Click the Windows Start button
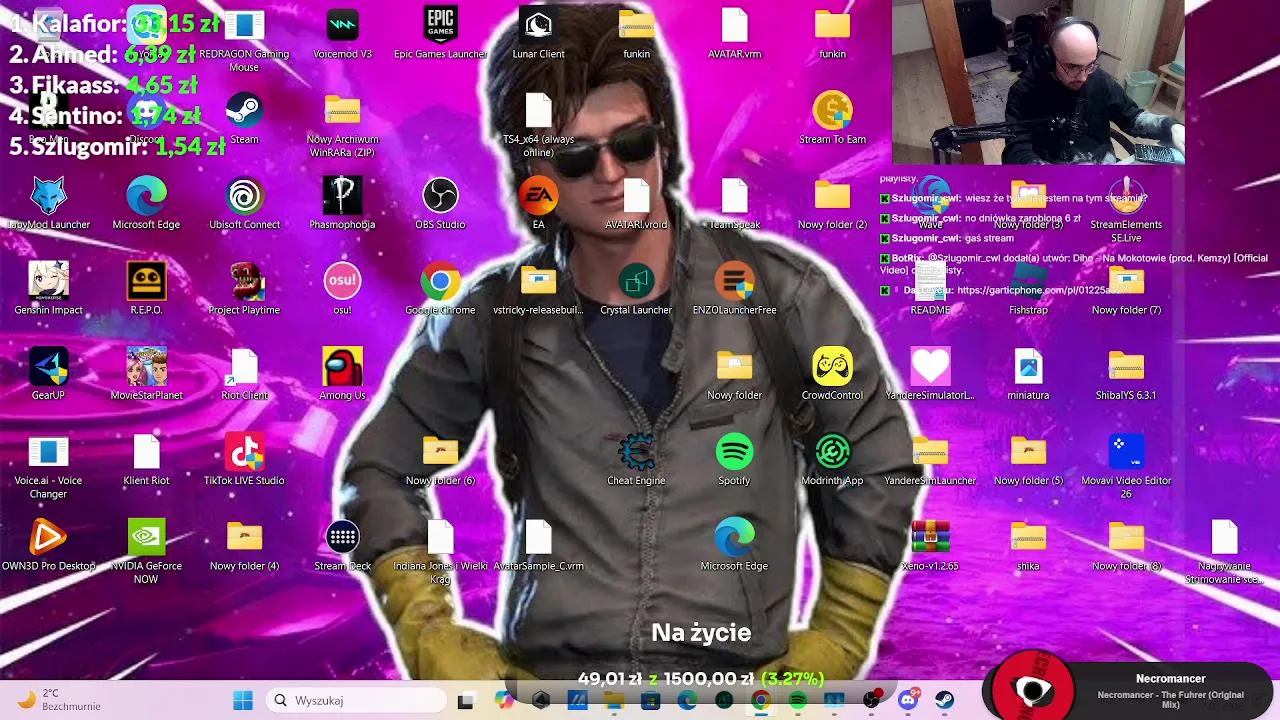The image size is (1280, 720). pyautogui.click(x=243, y=700)
